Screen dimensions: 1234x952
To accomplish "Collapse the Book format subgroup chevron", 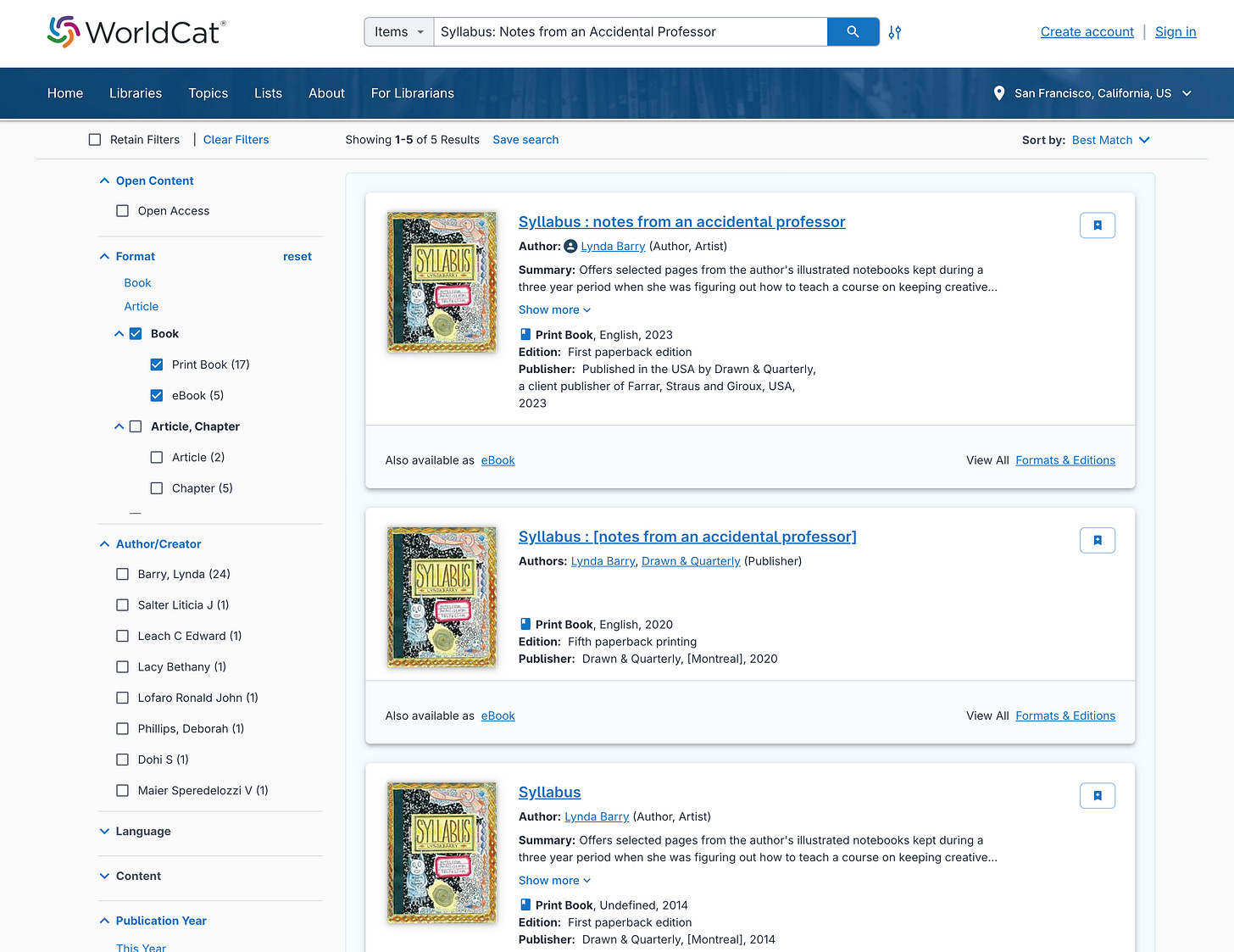I will [119, 334].
